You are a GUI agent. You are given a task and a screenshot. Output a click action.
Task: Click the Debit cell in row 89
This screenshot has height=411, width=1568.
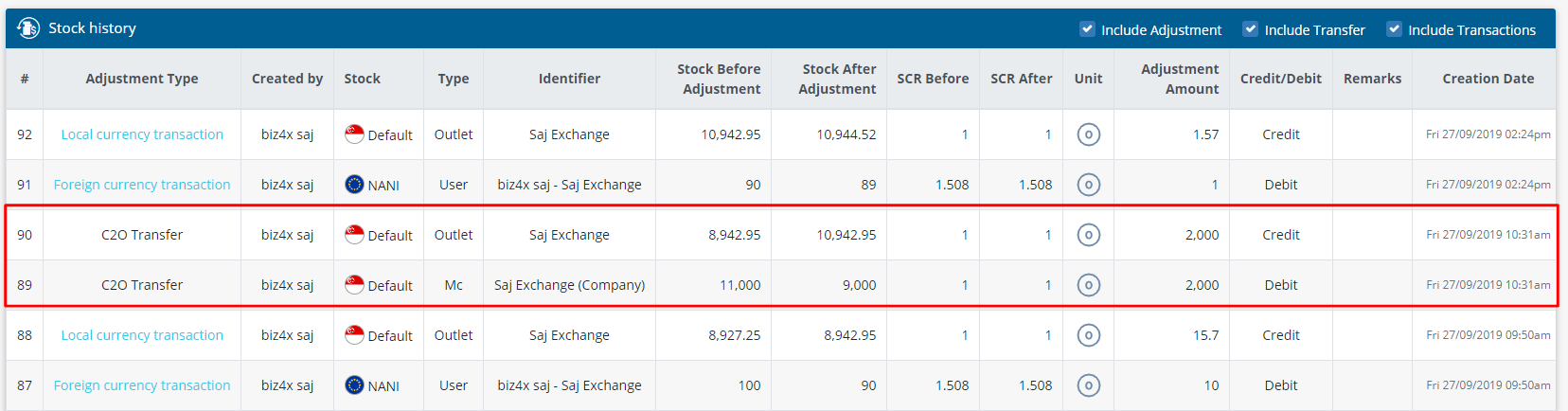coord(1280,285)
